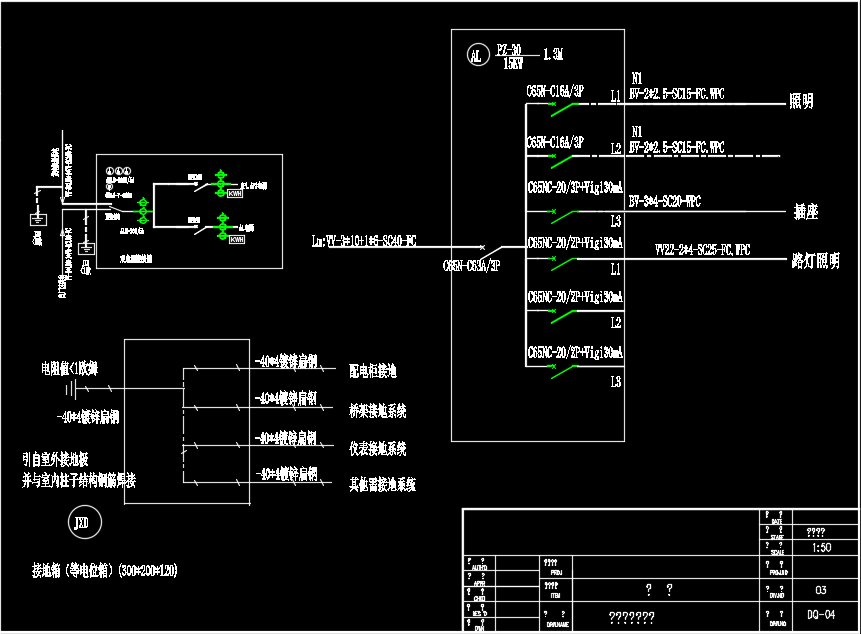The image size is (861, 634).
Task: Click the 引自室外接地极 note
Action: 55,459
